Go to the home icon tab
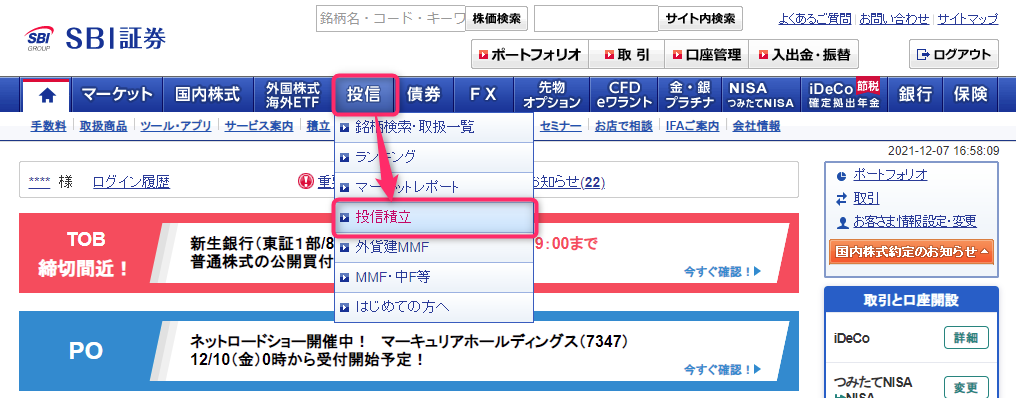 (x=47, y=95)
